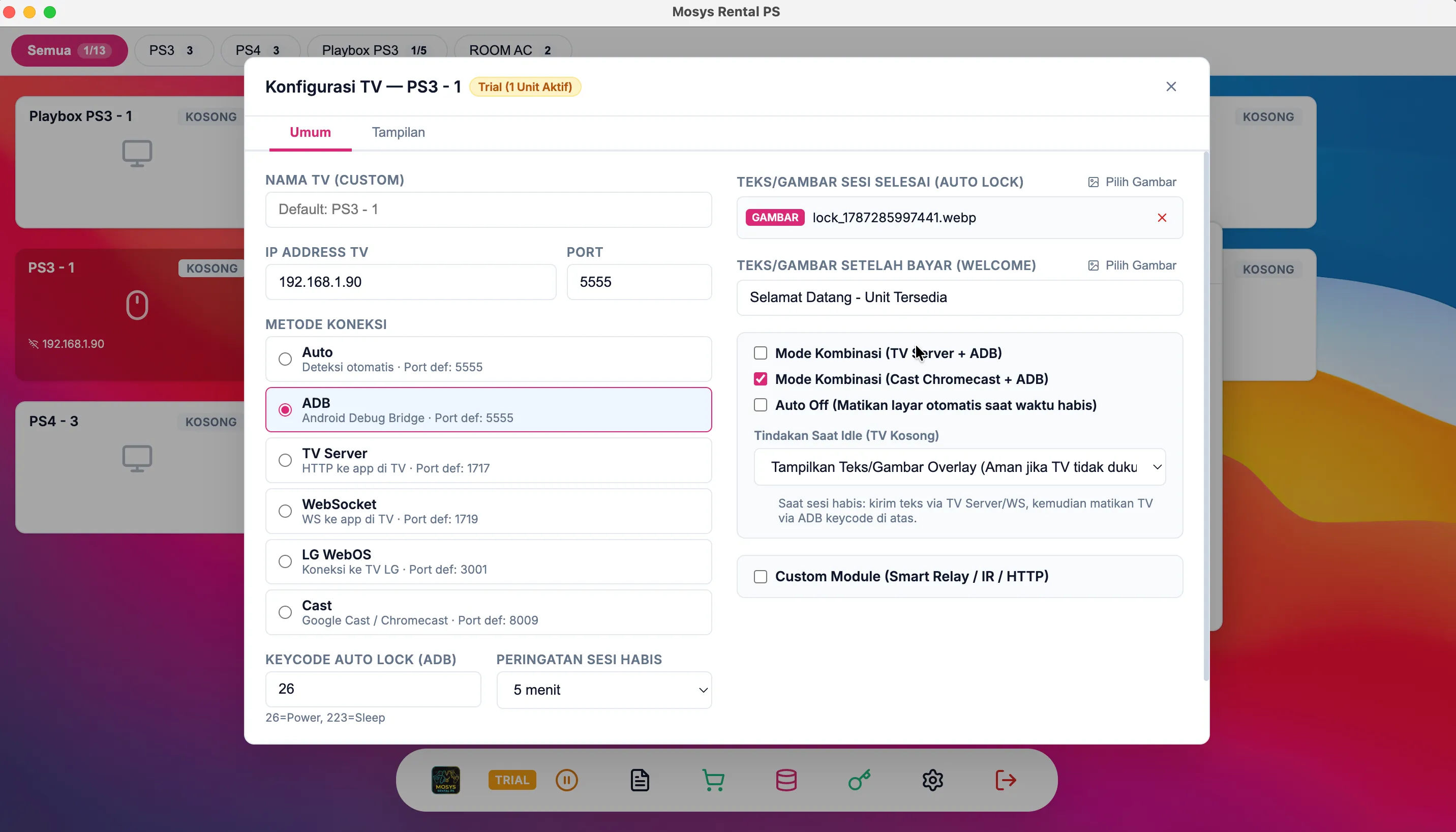Select ADB connection method radio
This screenshot has width=1456, height=832.
285,410
